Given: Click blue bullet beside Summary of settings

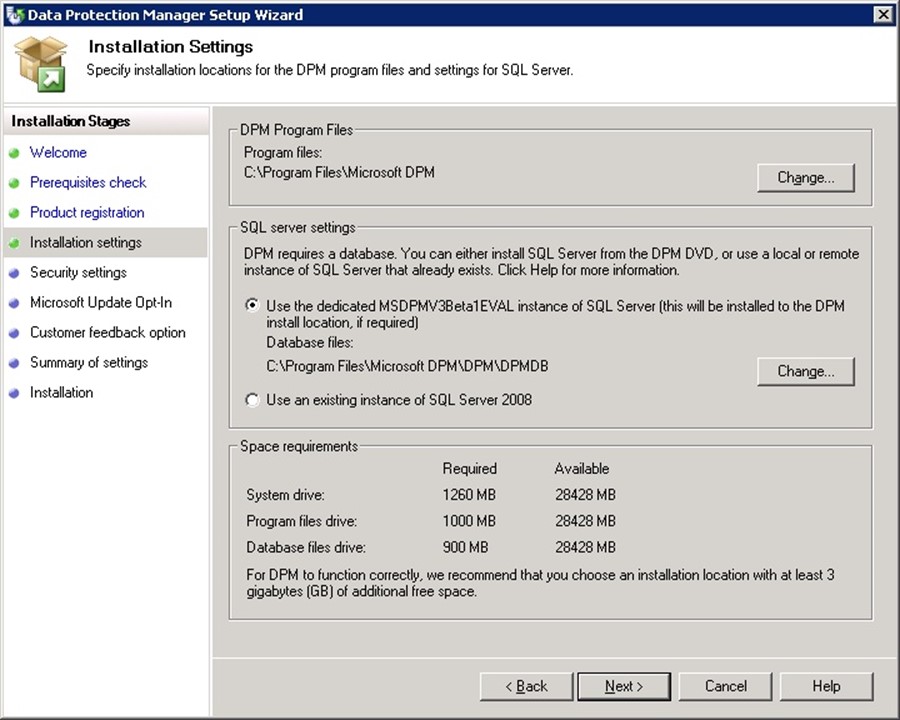Looking at the screenshot, I should (x=14, y=363).
